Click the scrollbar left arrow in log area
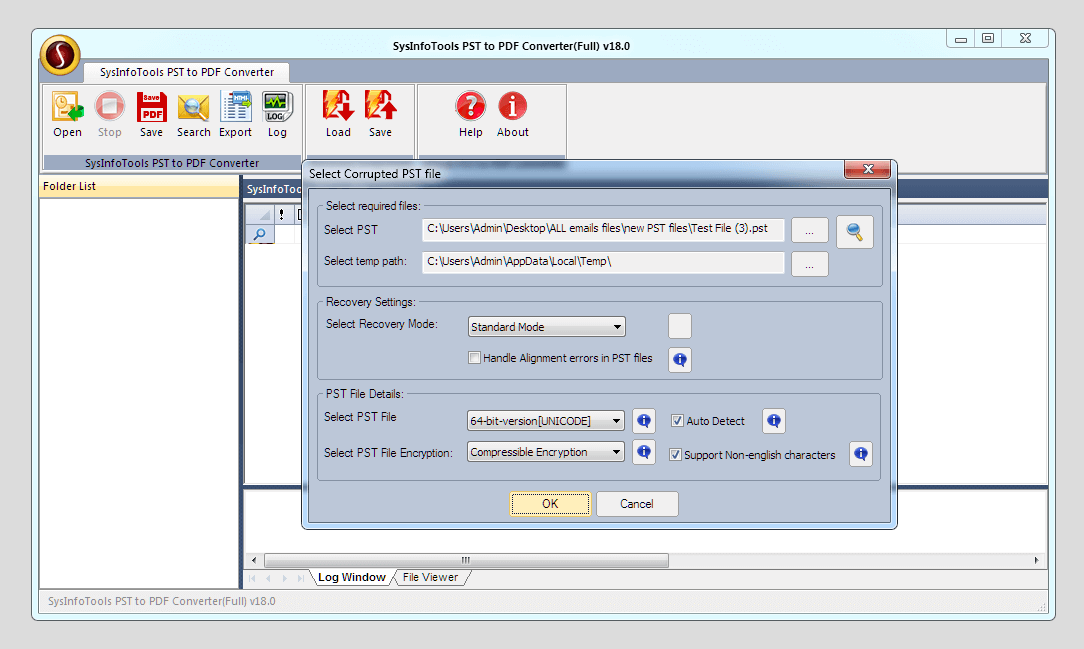This screenshot has height=649, width=1084. click(x=254, y=560)
